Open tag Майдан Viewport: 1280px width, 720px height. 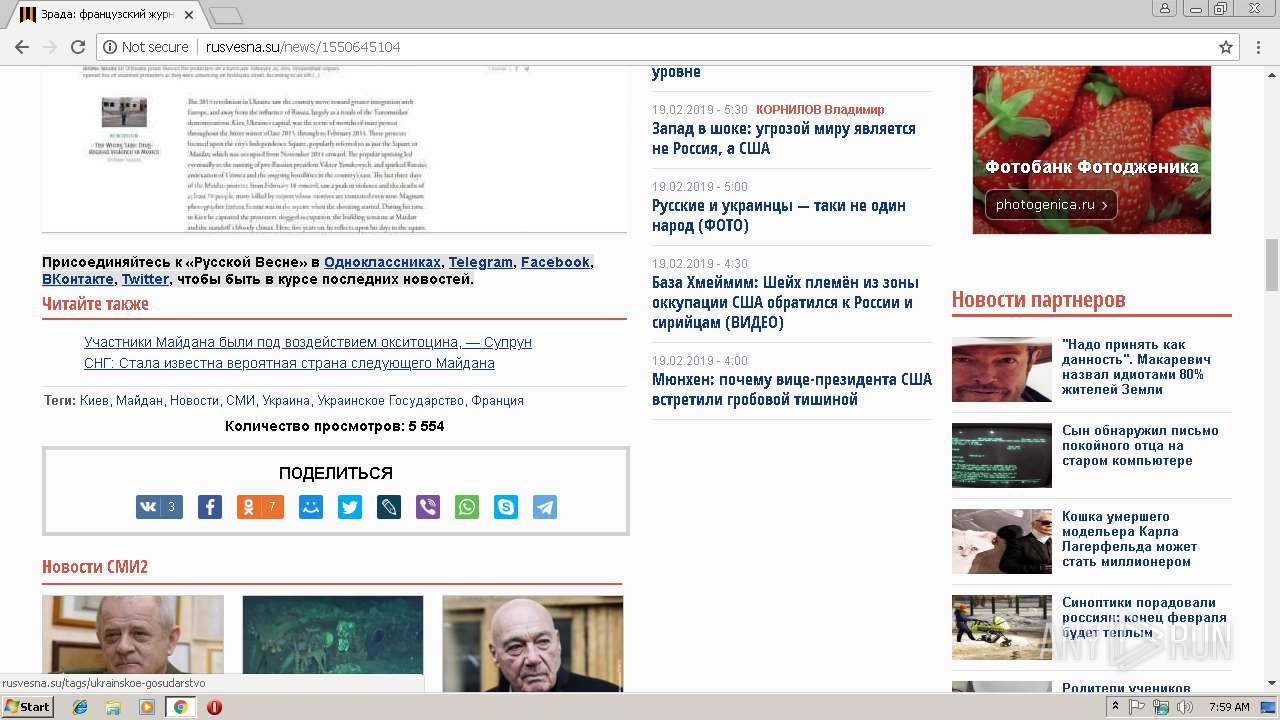coord(139,400)
